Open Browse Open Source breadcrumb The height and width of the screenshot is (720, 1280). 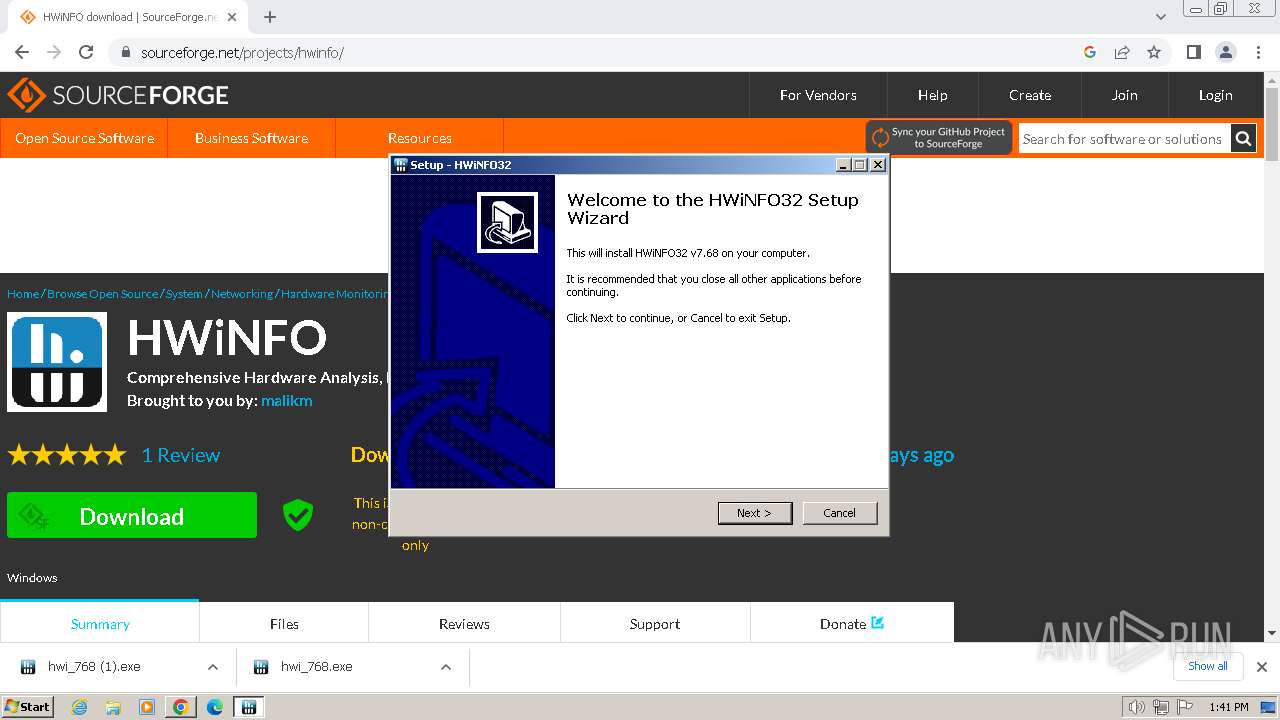[102, 294]
